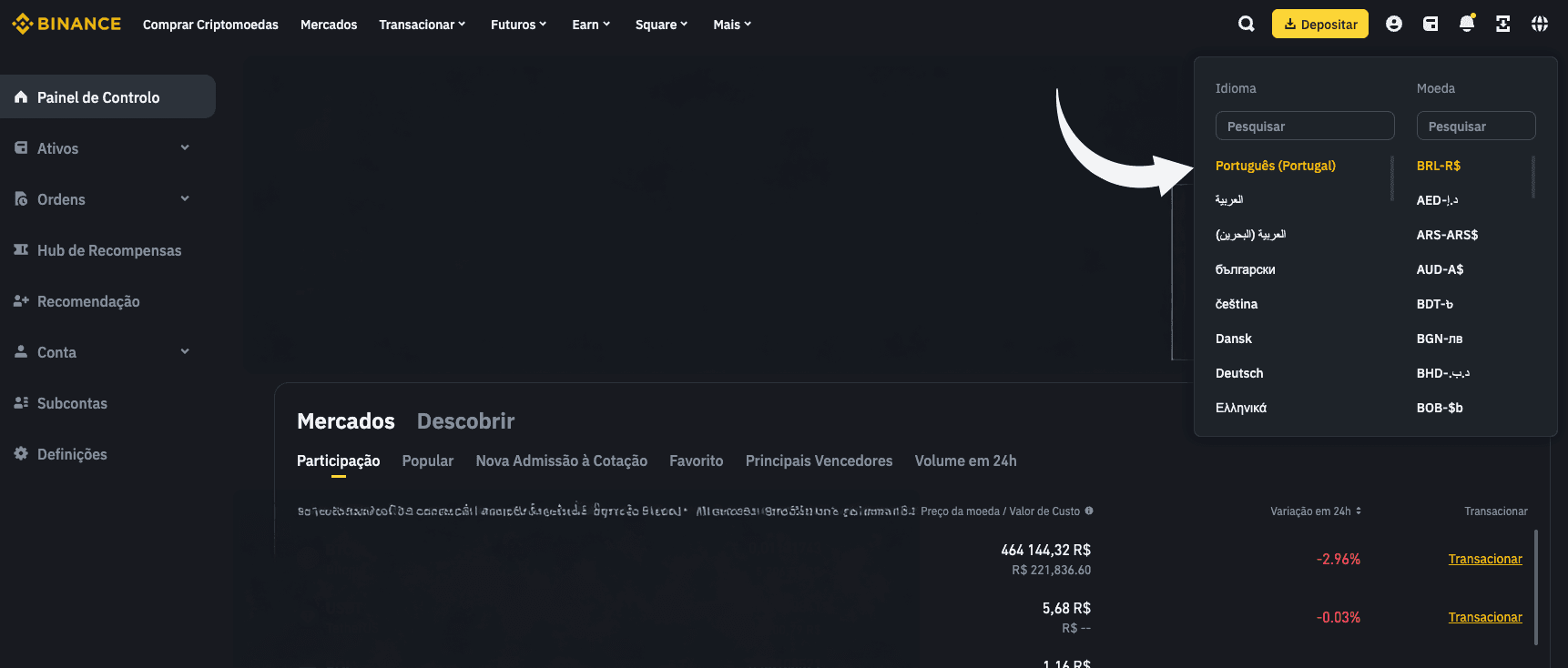This screenshot has width=1568, height=668.
Task: Click the globe language icon
Action: pyautogui.click(x=1540, y=24)
